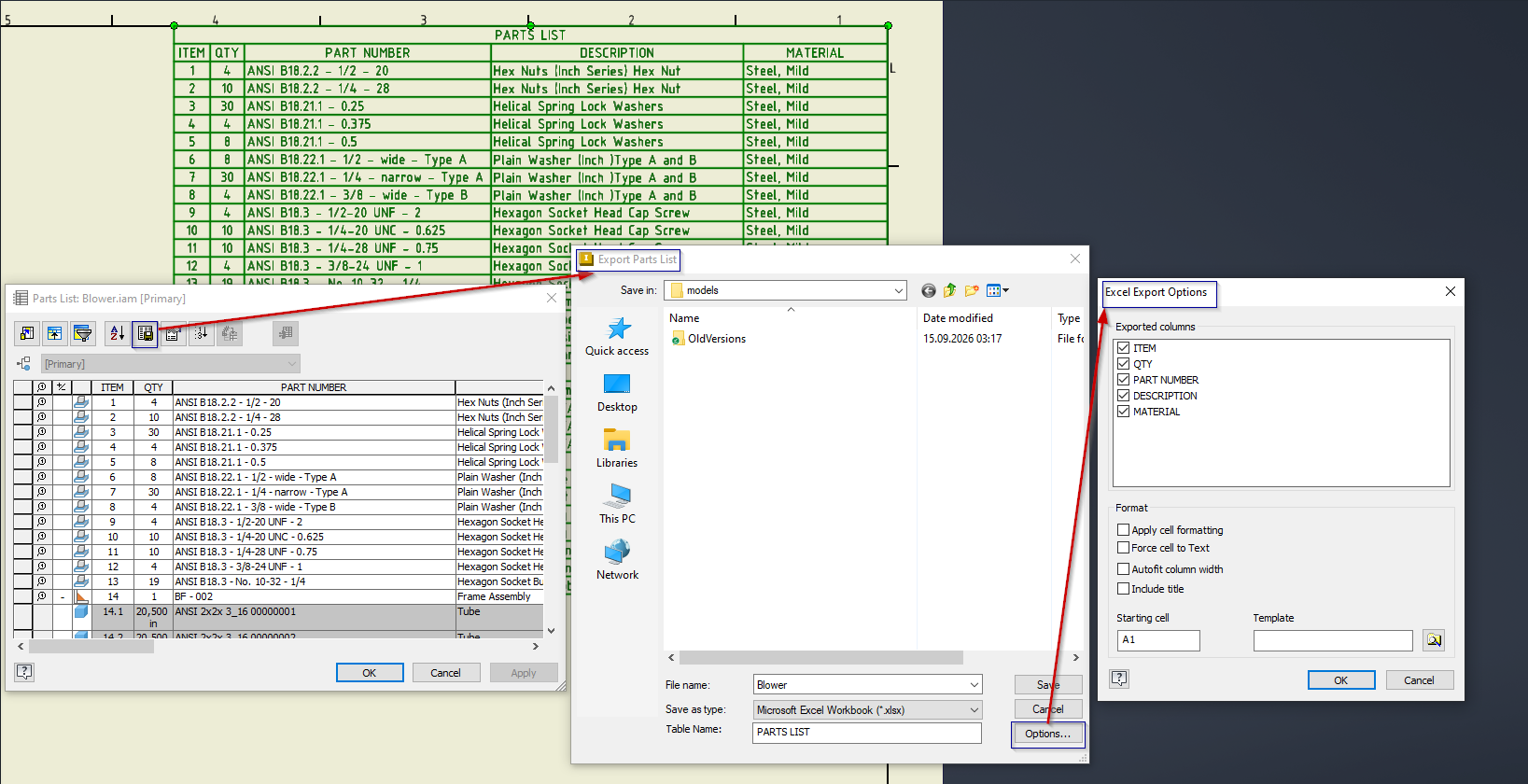
Task: Open the Column Chooser in Parts List toolbar
Action: point(27,333)
